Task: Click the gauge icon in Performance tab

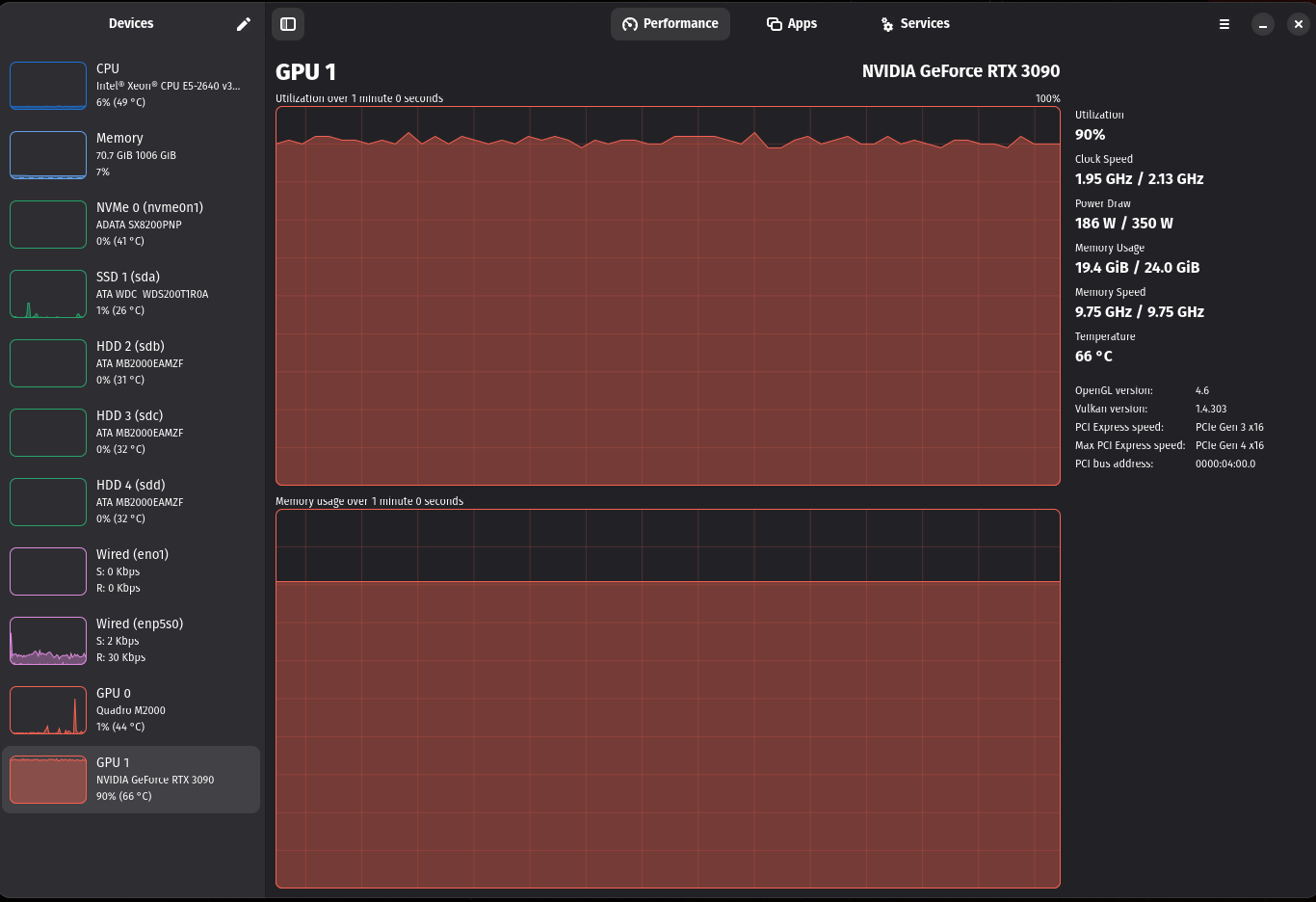Action: (630, 24)
